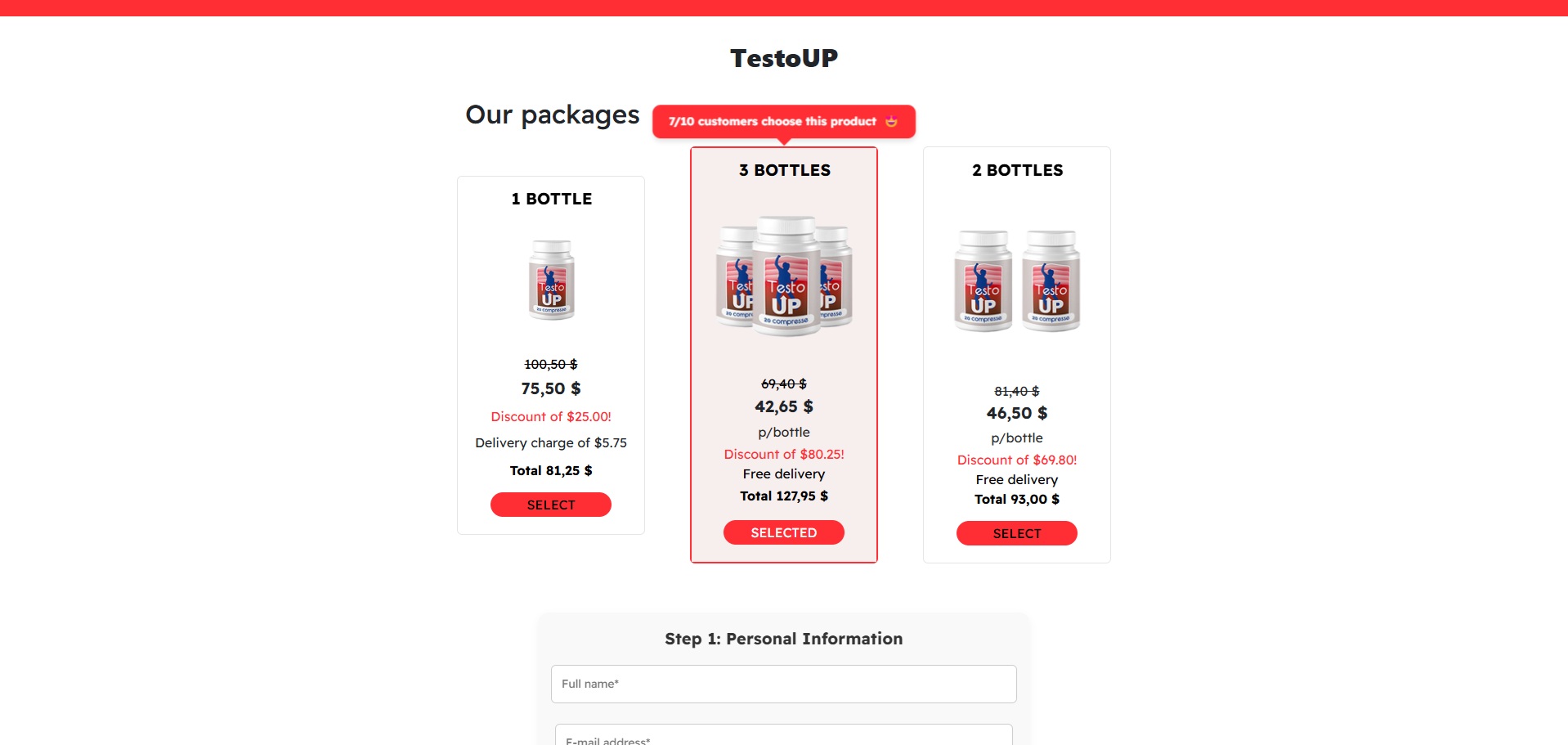Select the 2 Bottles package button
Image resolution: width=1568 pixels, height=745 pixels.
coord(1016,533)
